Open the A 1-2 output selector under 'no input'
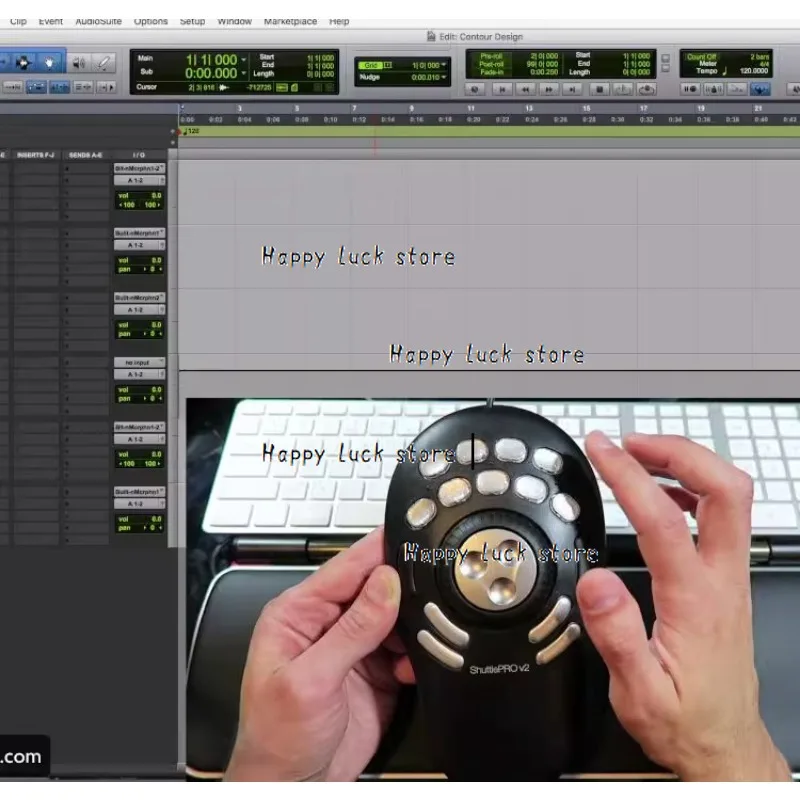The image size is (800, 800). pos(139,374)
